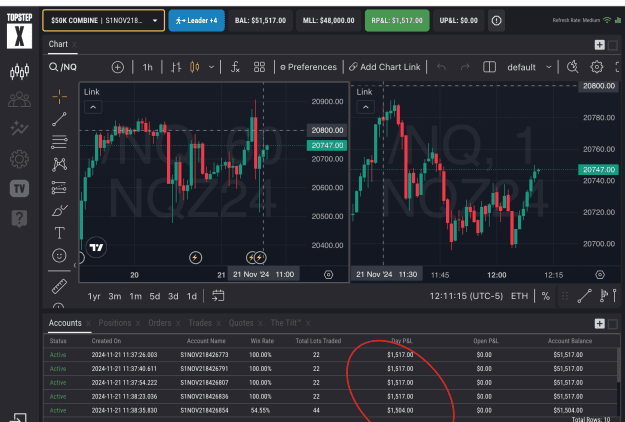The width and height of the screenshot is (625, 422).
Task: Open chart Preferences
Action: 308,67
